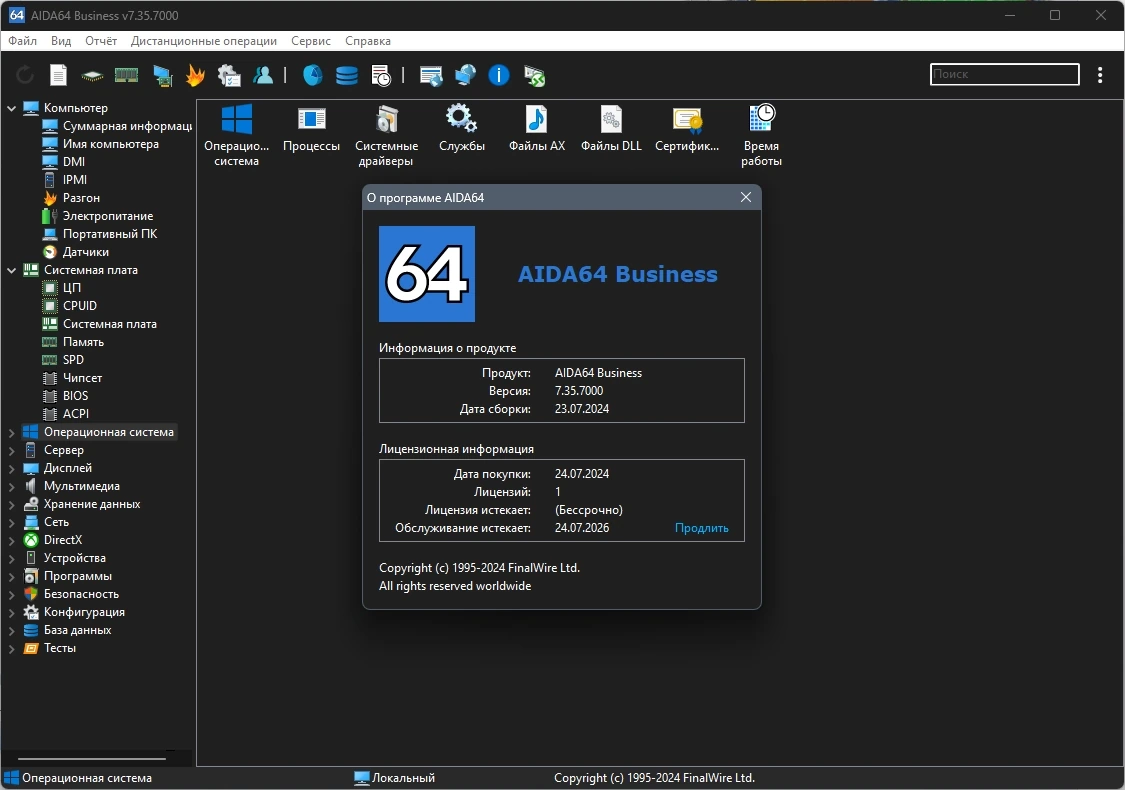Viewport: 1125px width, 790px height.
Task: Open the Время работы icon
Action: (x=761, y=135)
